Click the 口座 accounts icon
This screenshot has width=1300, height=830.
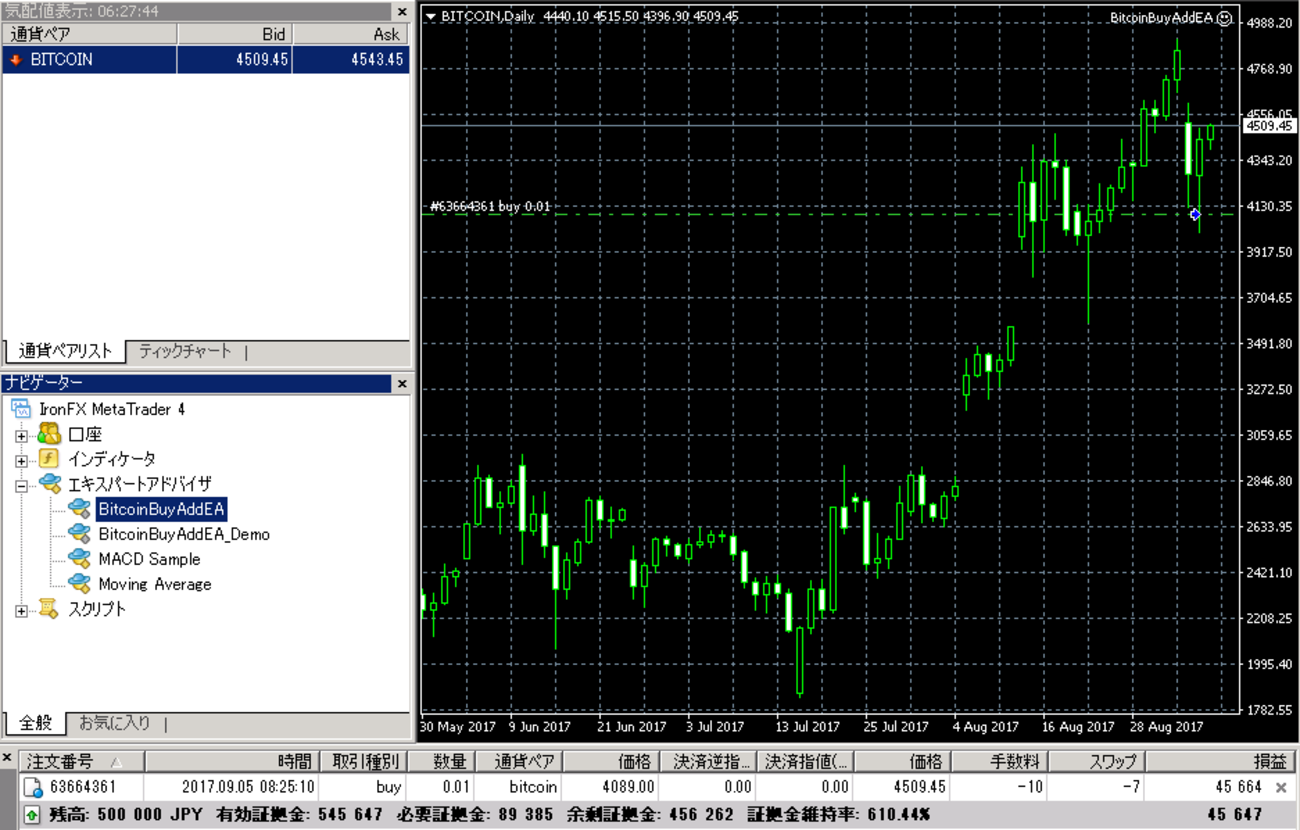pyautogui.click(x=49, y=434)
